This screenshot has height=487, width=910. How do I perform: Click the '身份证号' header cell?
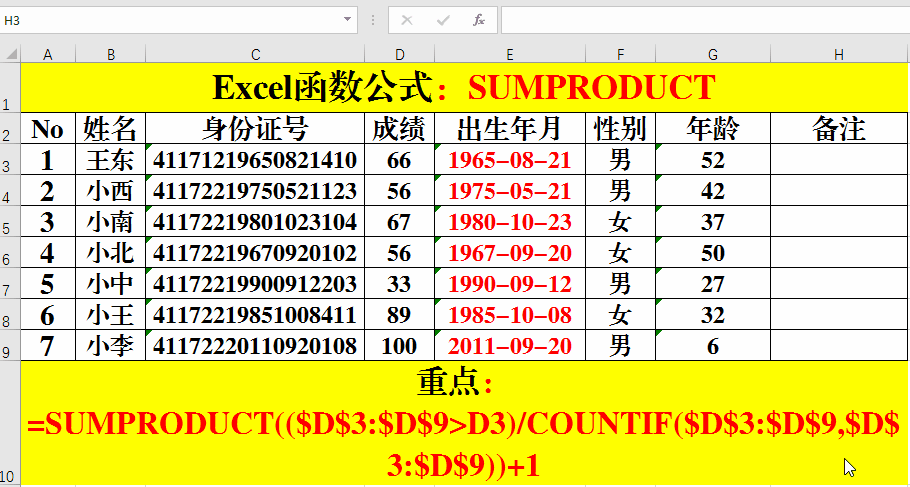point(255,128)
